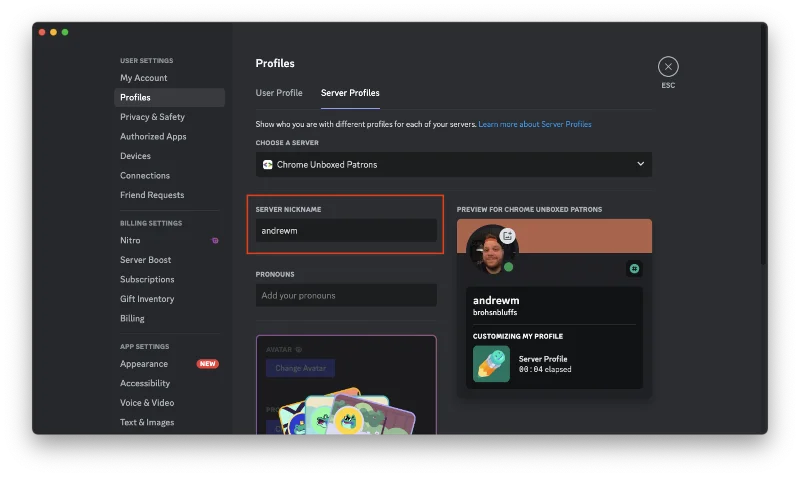The image size is (800, 477).
Task: Go to Authorized Apps
Action: pos(169,136)
